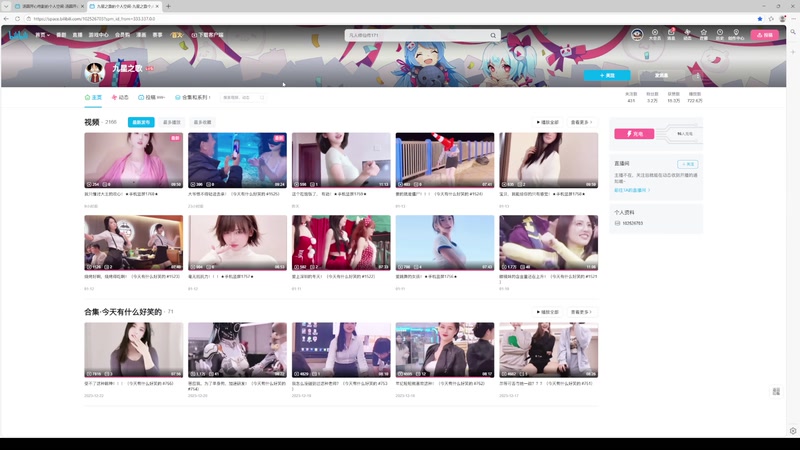Open the first video thumbnail in 视频

tap(133, 160)
